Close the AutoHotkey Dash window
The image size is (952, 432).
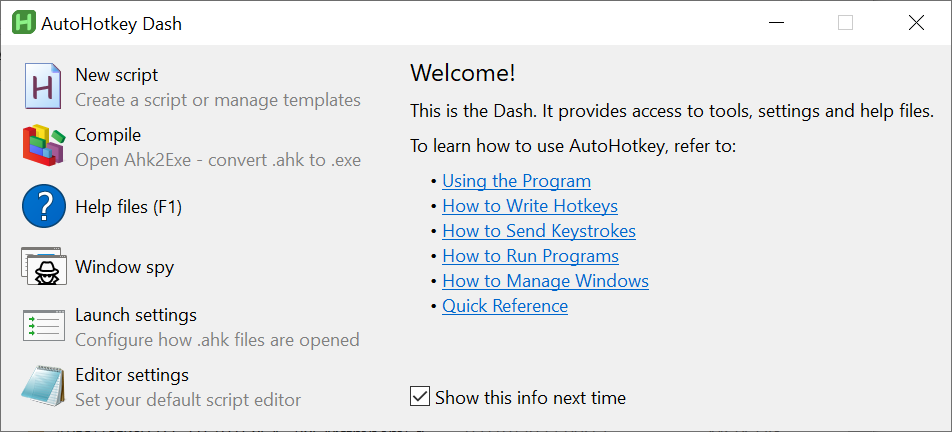[916, 23]
